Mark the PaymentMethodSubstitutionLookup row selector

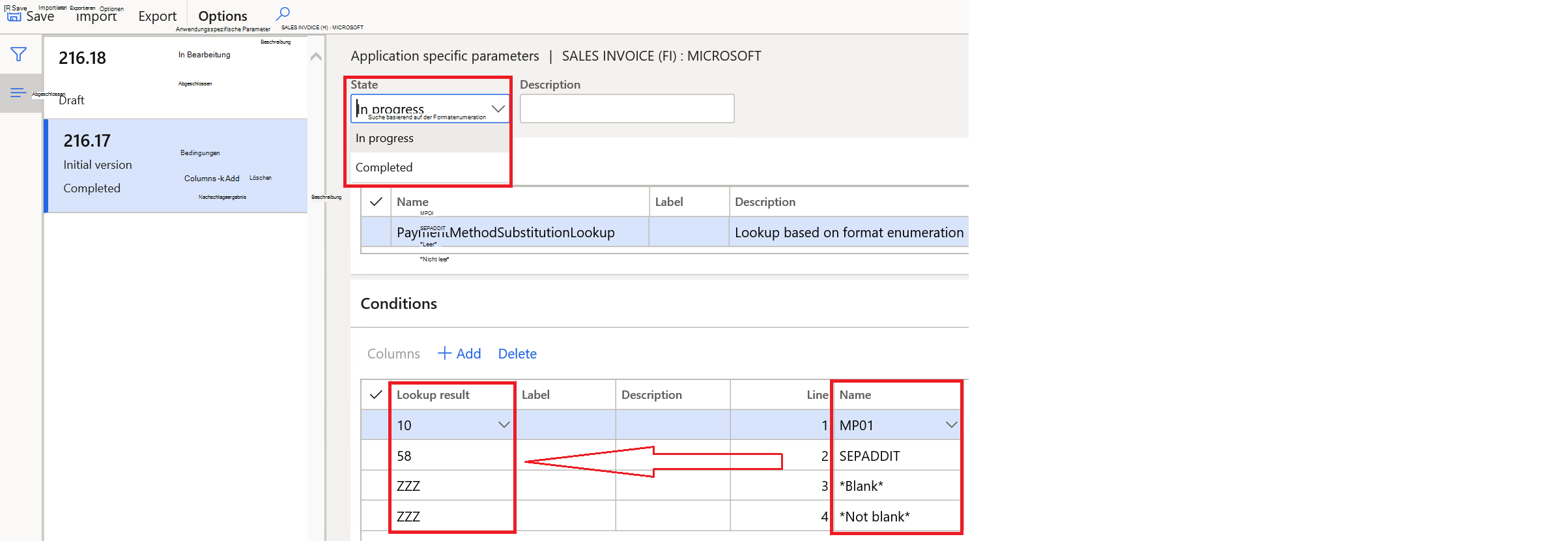point(376,233)
